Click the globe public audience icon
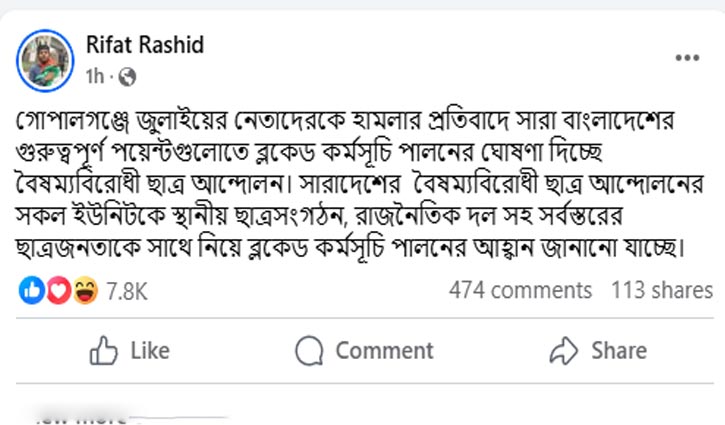 127,76
